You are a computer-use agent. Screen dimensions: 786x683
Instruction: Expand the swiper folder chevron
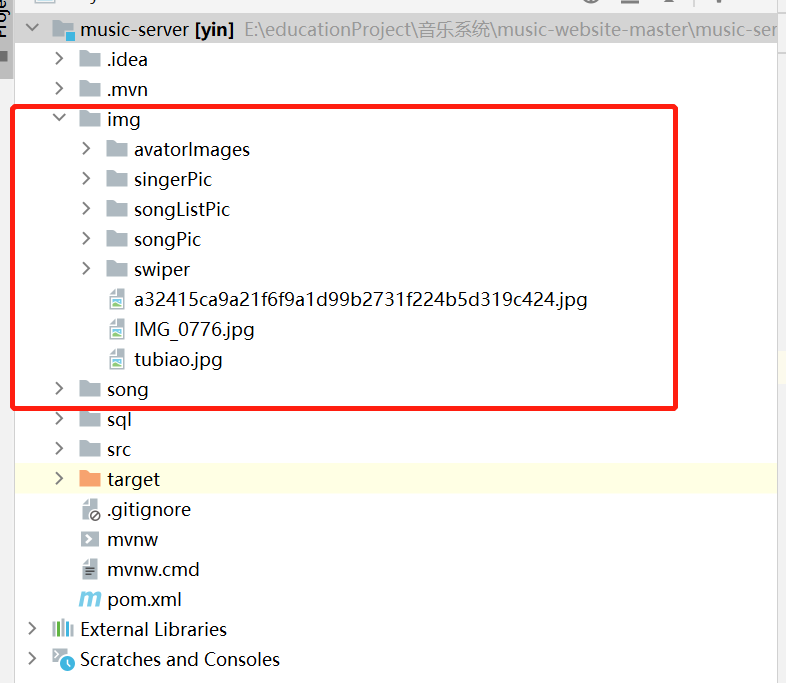pyautogui.click(x=86, y=269)
